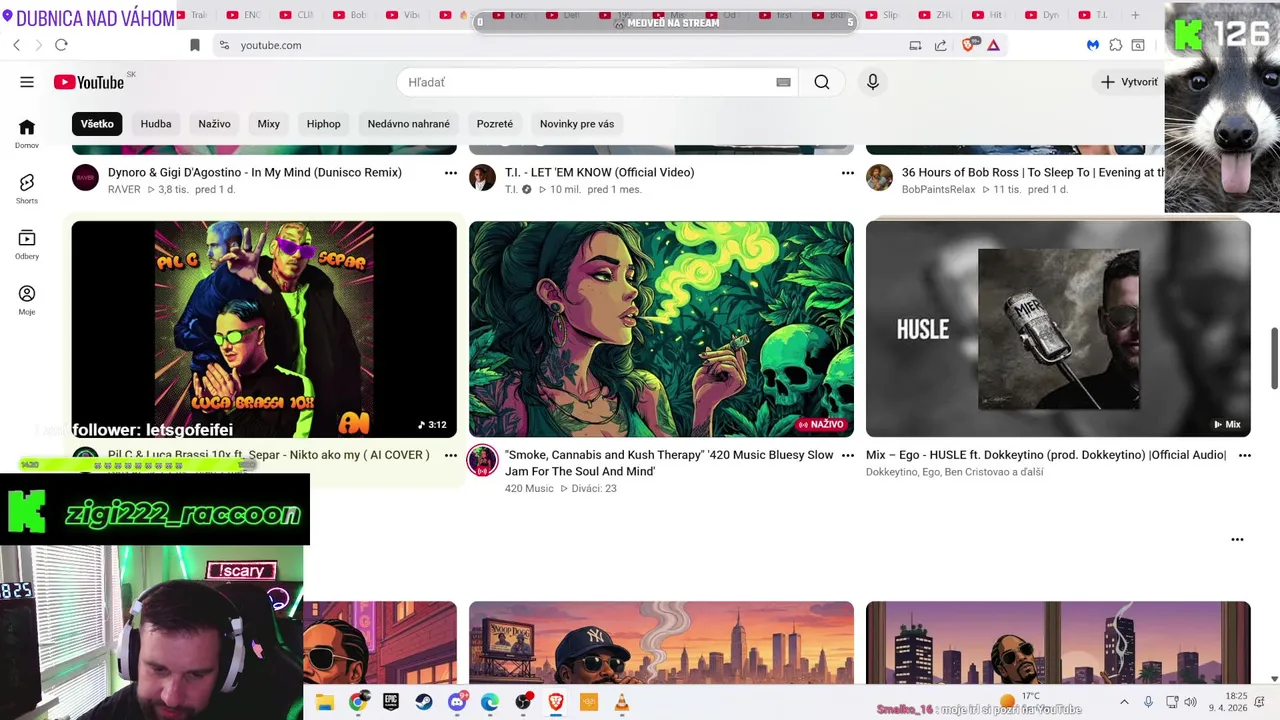Open Mix – Ego - HUSLE ft. Dokkeytino title
This screenshot has width=1280, height=720.
(x=1046, y=455)
